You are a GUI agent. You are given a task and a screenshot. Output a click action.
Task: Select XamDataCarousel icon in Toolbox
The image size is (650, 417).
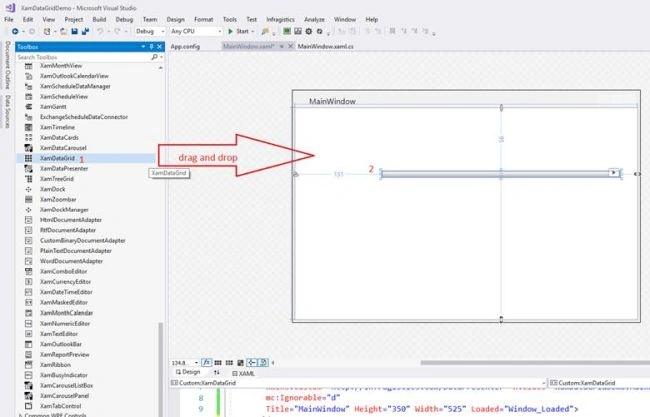pos(28,148)
